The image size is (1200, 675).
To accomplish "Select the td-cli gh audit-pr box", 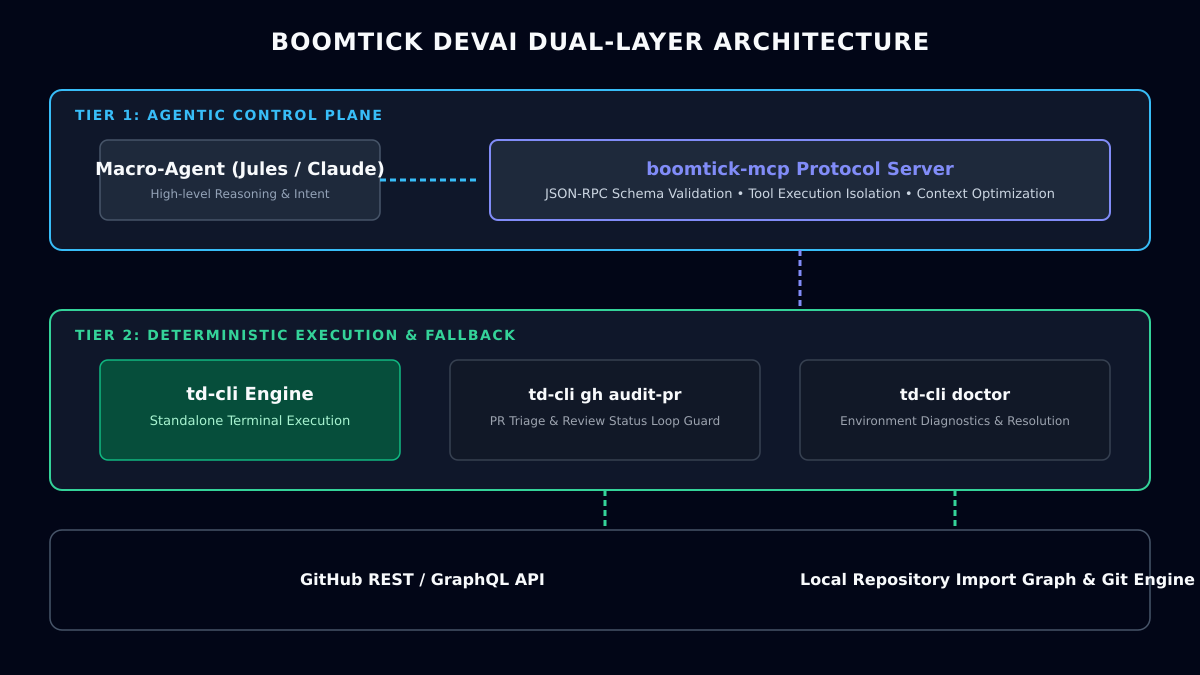I will coord(605,410).
